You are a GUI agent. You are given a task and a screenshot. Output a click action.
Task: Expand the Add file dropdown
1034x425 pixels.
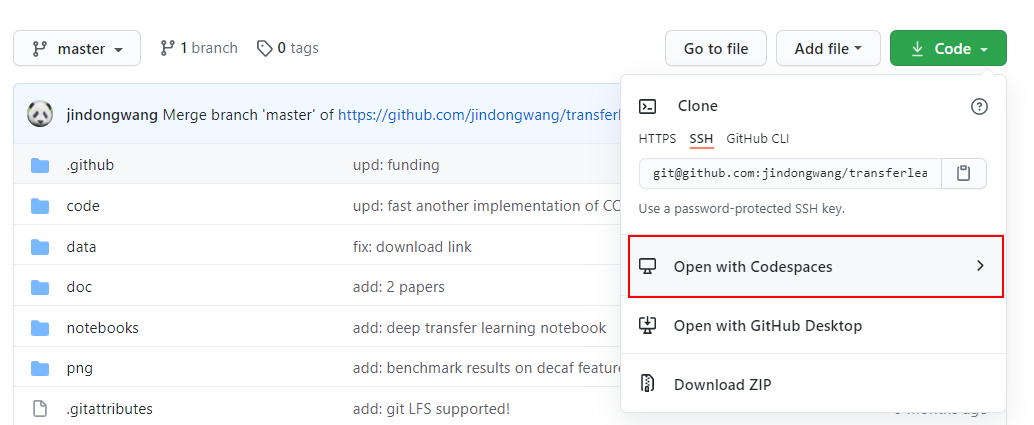click(828, 48)
